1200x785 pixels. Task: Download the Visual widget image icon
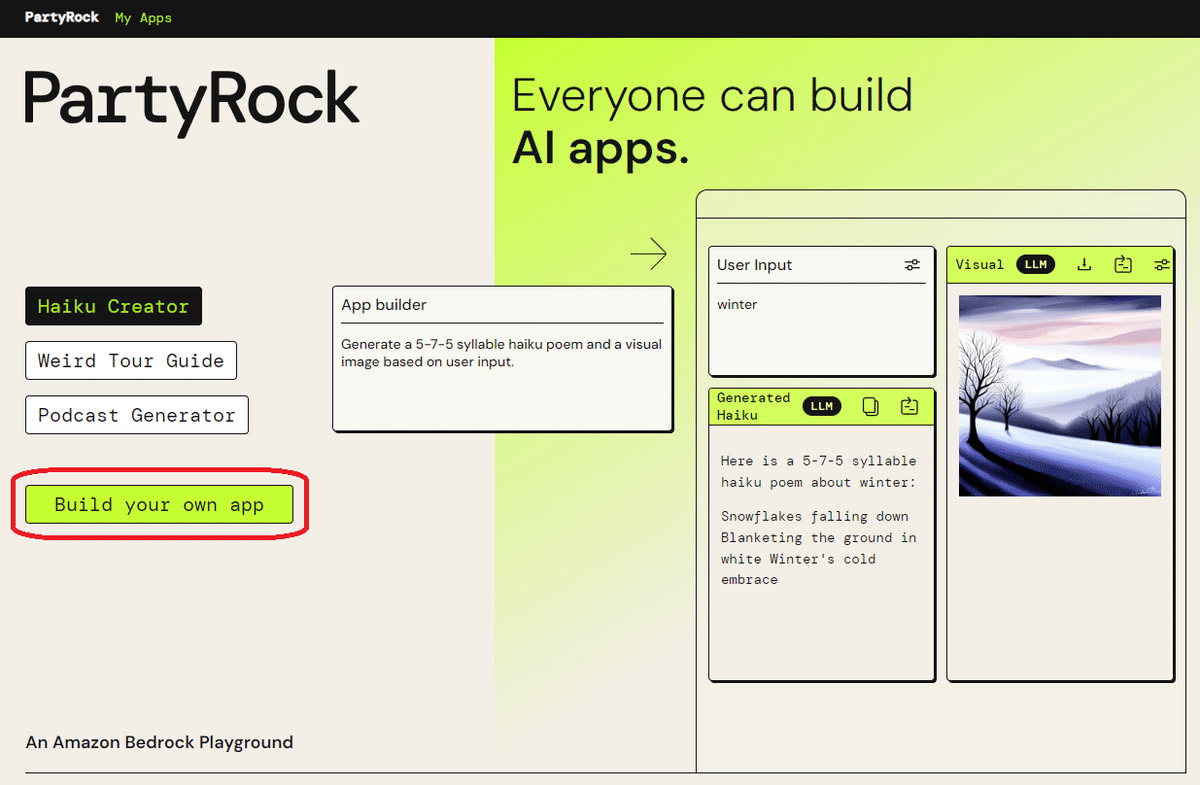click(x=1084, y=264)
